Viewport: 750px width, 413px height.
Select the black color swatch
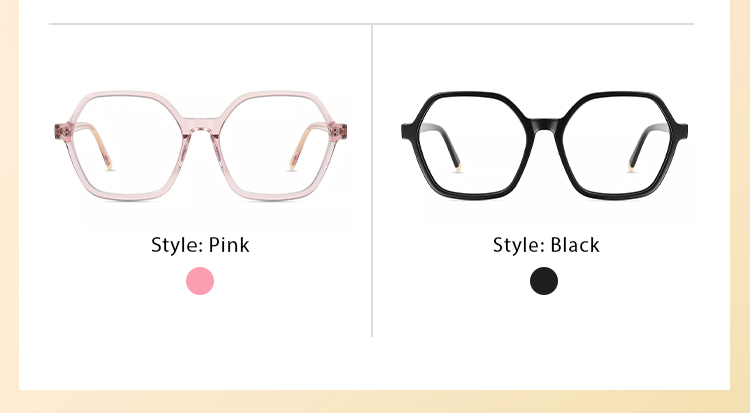click(544, 281)
